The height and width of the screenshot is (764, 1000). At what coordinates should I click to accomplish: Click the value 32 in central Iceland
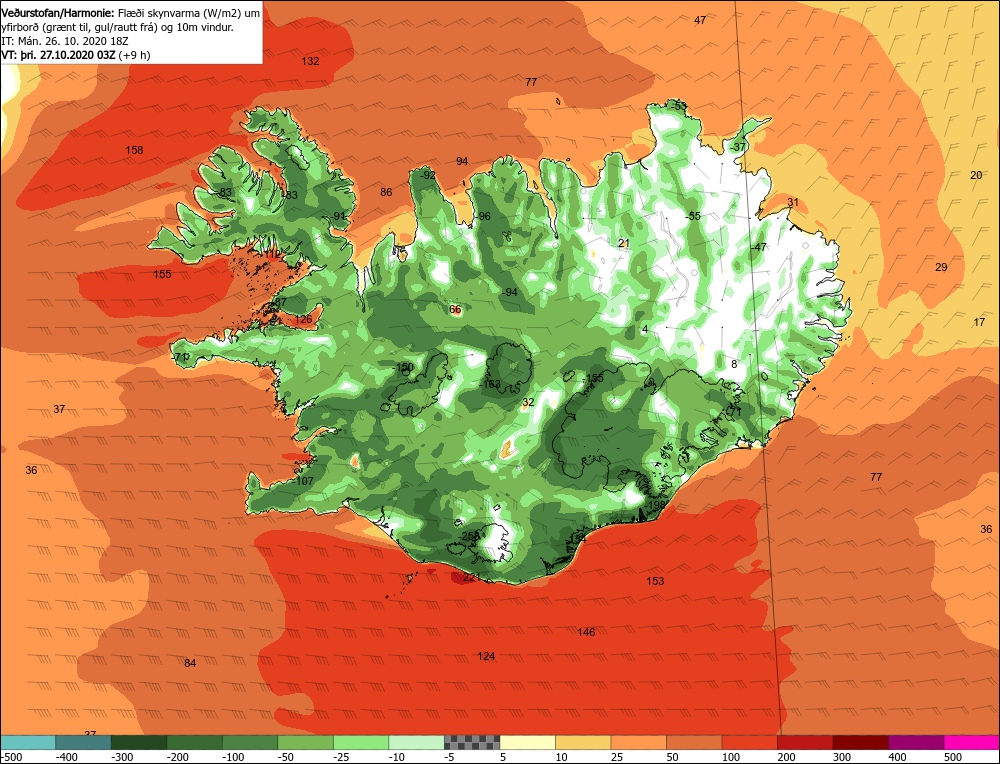point(528,402)
